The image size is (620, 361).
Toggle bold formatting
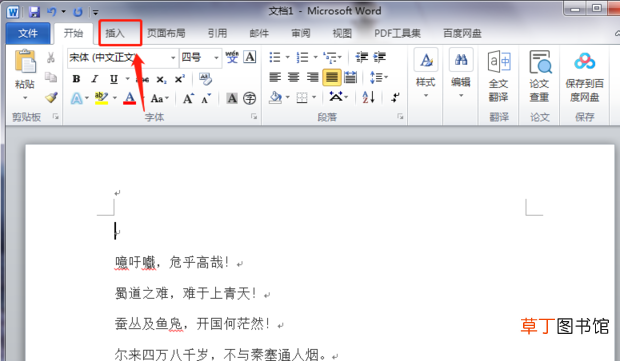point(76,79)
